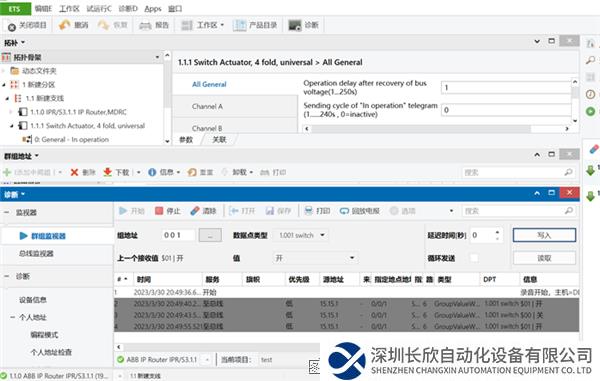
Task: Open the 产品目录 catalog icon
Action: [x=240, y=25]
